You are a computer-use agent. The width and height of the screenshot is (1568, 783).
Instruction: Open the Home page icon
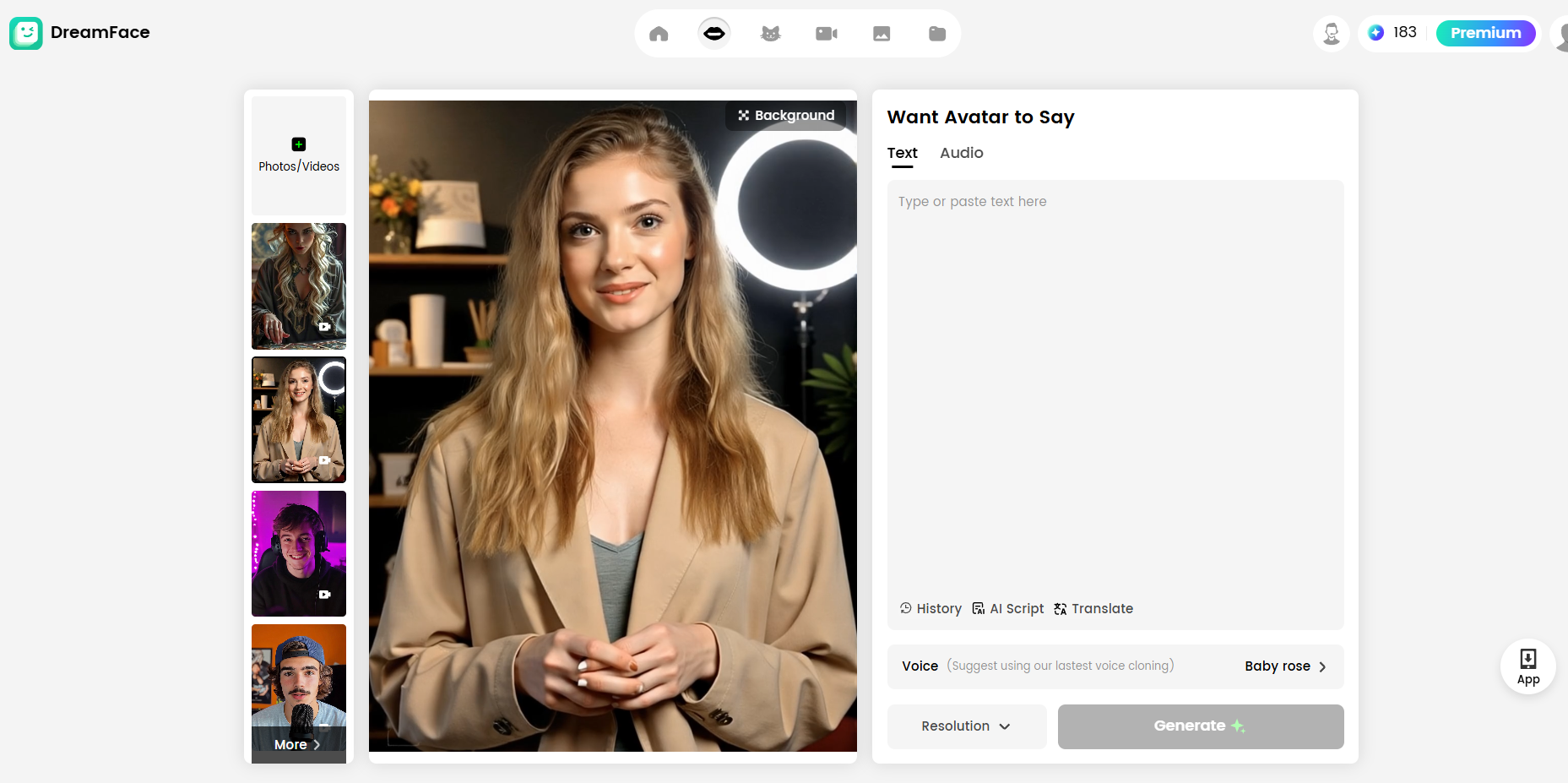click(659, 33)
